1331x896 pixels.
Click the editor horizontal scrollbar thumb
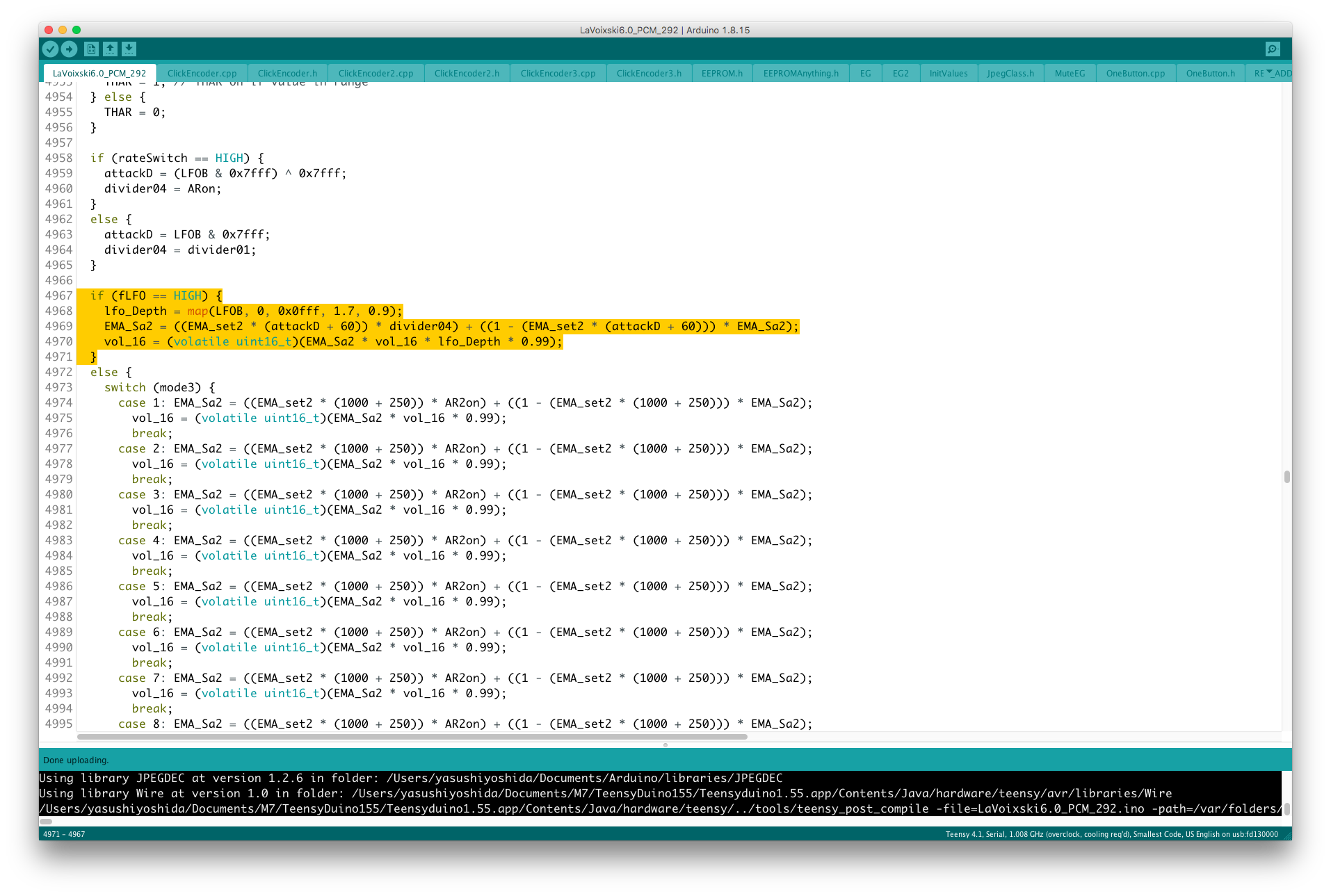(412, 737)
